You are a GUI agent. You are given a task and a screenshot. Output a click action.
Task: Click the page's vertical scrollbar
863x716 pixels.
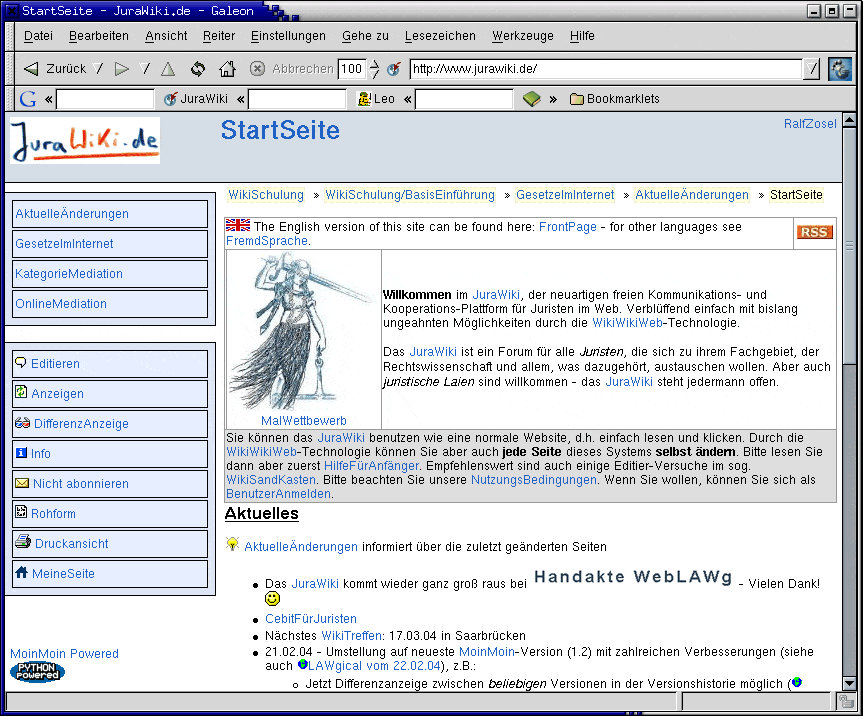pyautogui.click(x=850, y=400)
